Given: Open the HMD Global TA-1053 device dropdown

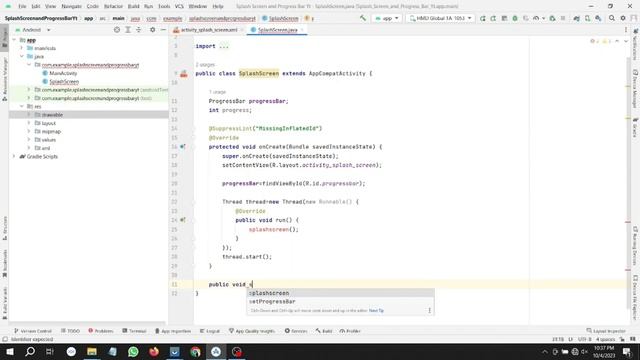Looking at the screenshot, I should coord(440,18).
